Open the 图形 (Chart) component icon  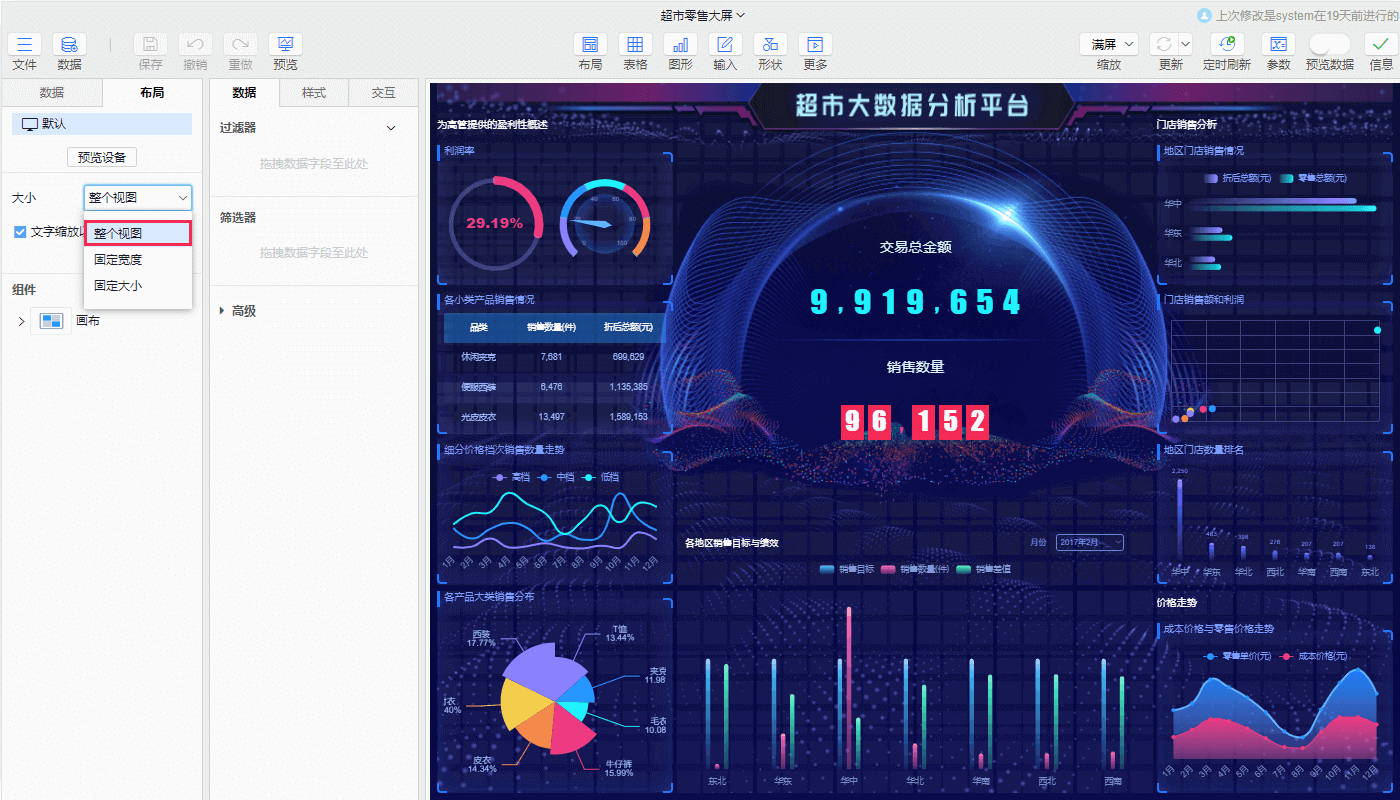pos(681,45)
